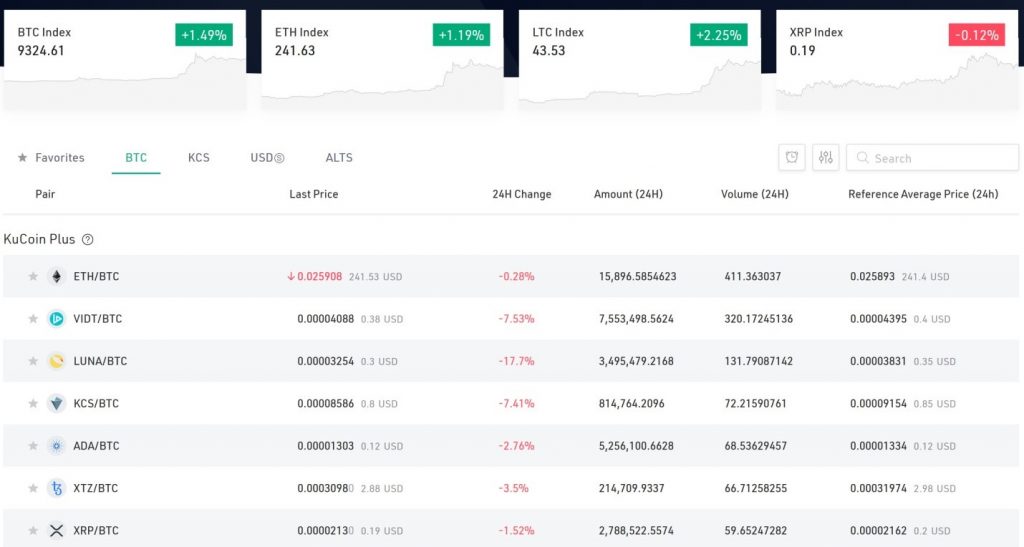Click ADA reference price 0.00001334
Screen dimensions: 1024x547
[x=878, y=446]
